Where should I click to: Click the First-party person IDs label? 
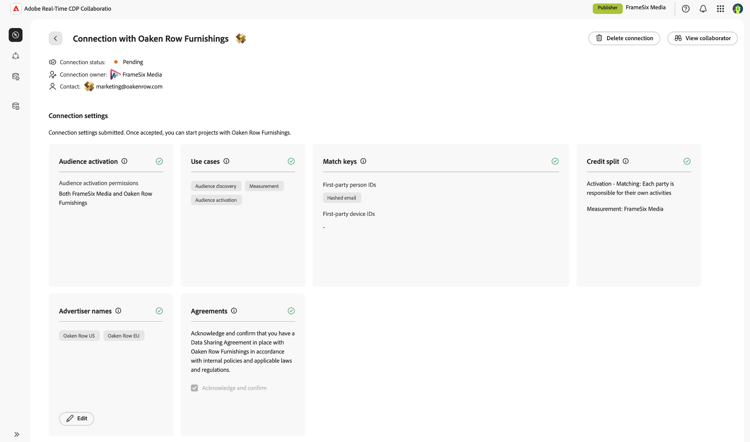click(x=349, y=185)
